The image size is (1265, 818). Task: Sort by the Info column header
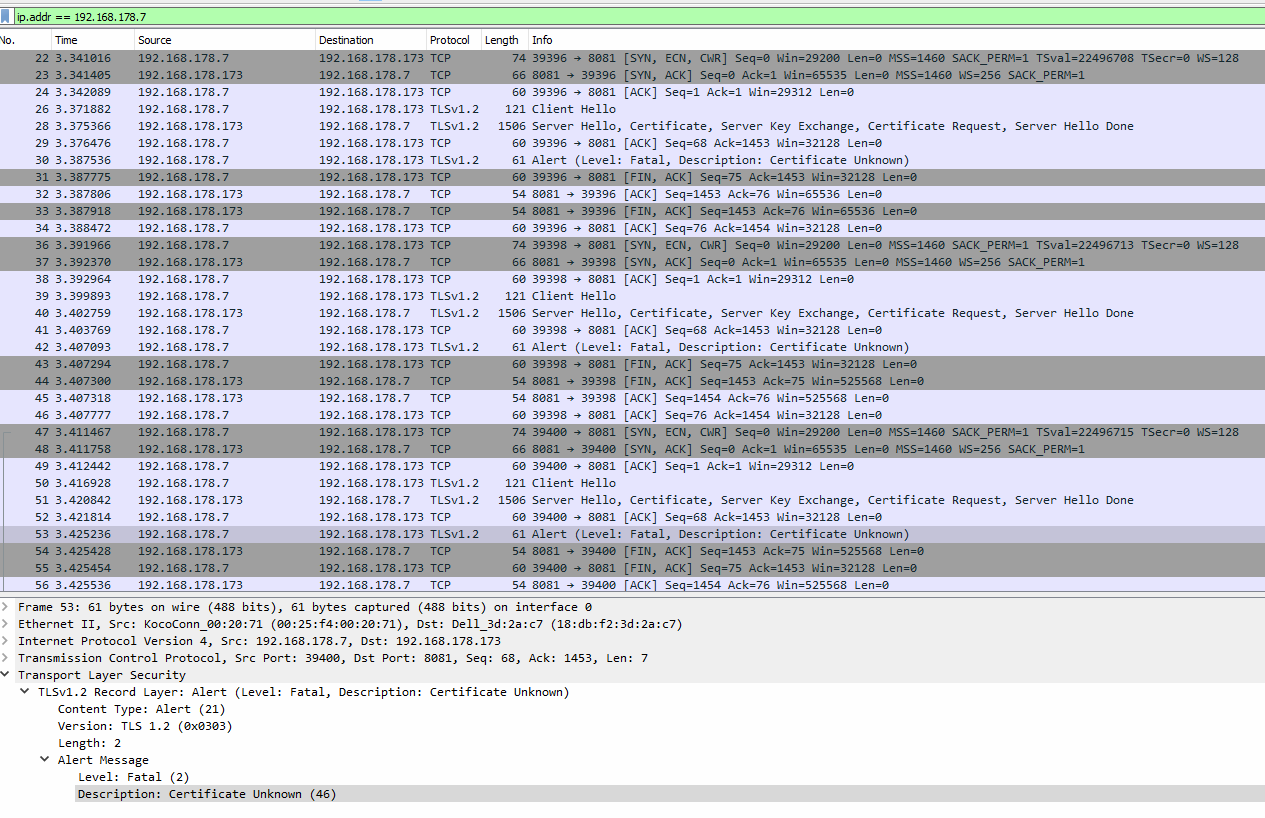tap(897, 40)
